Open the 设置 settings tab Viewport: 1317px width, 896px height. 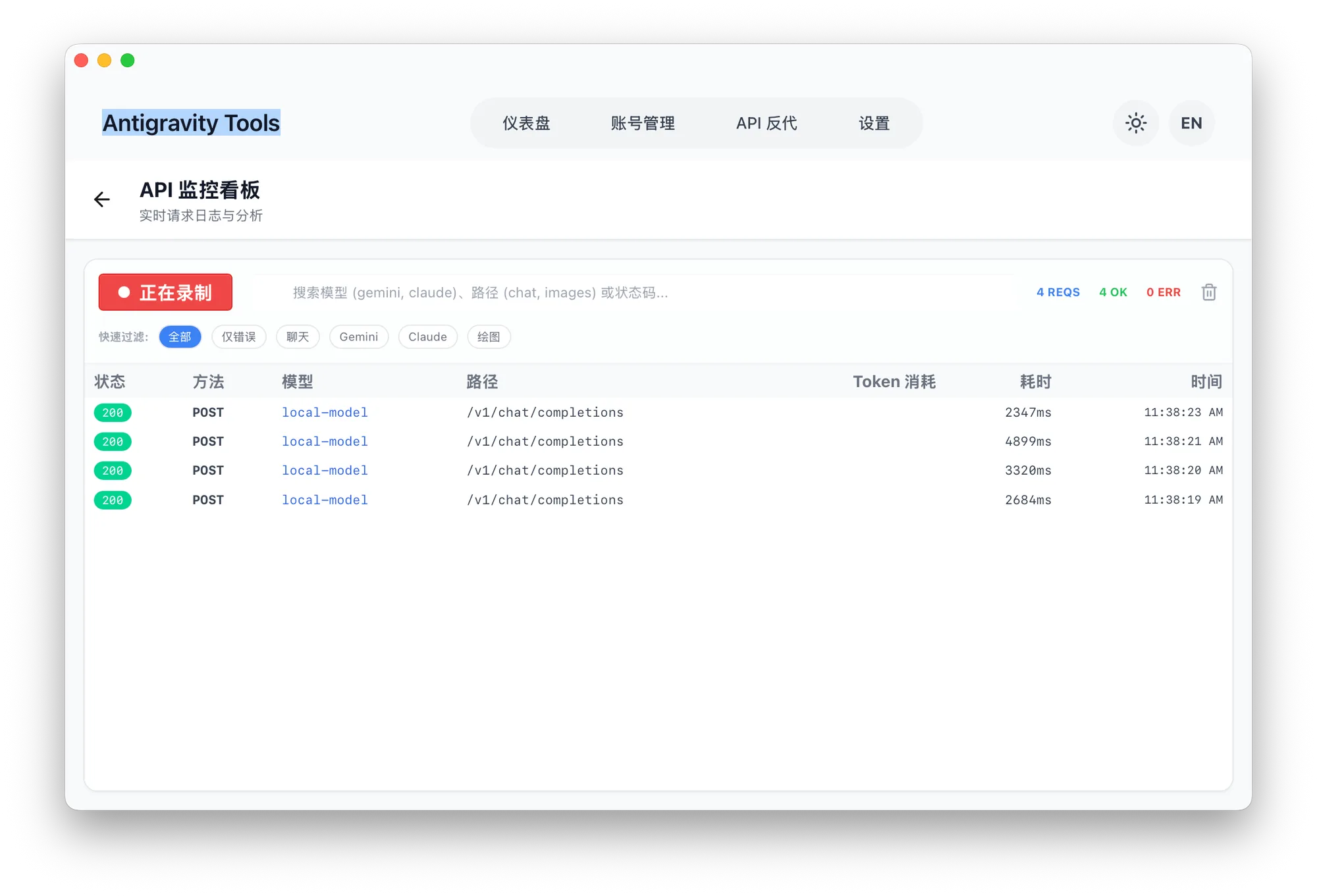click(874, 123)
